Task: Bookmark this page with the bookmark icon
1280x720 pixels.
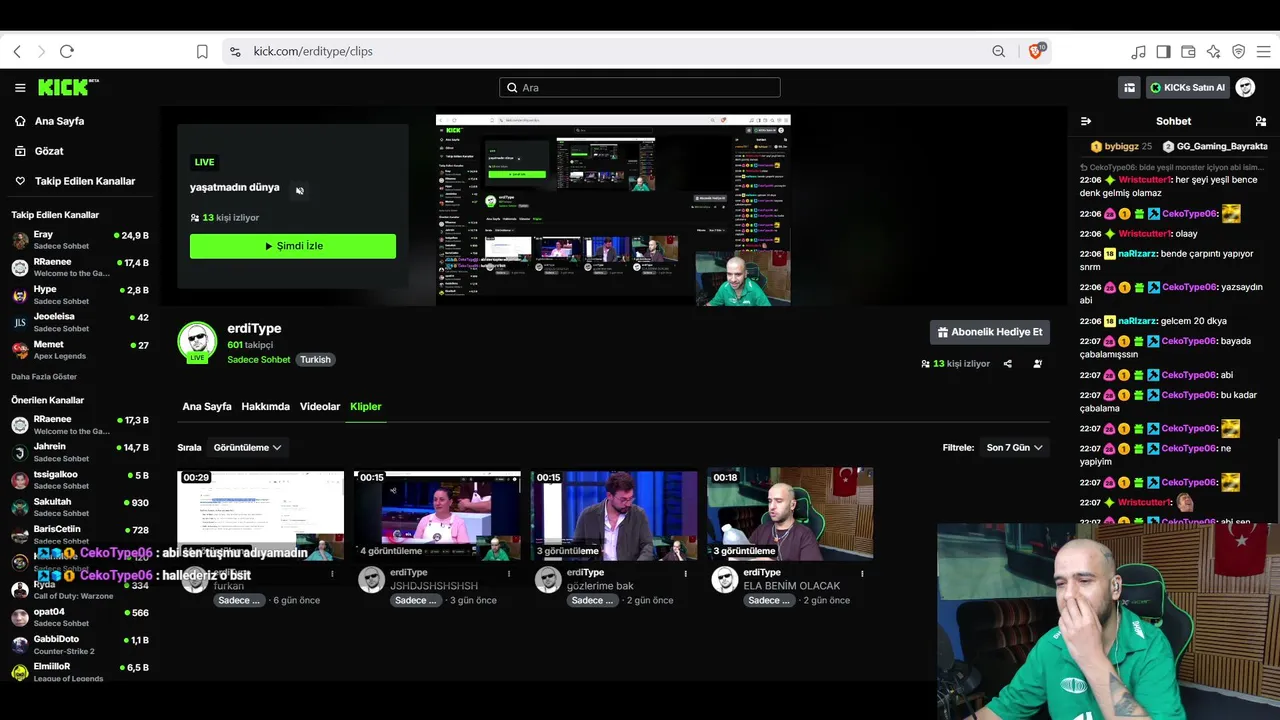Action: [202, 51]
